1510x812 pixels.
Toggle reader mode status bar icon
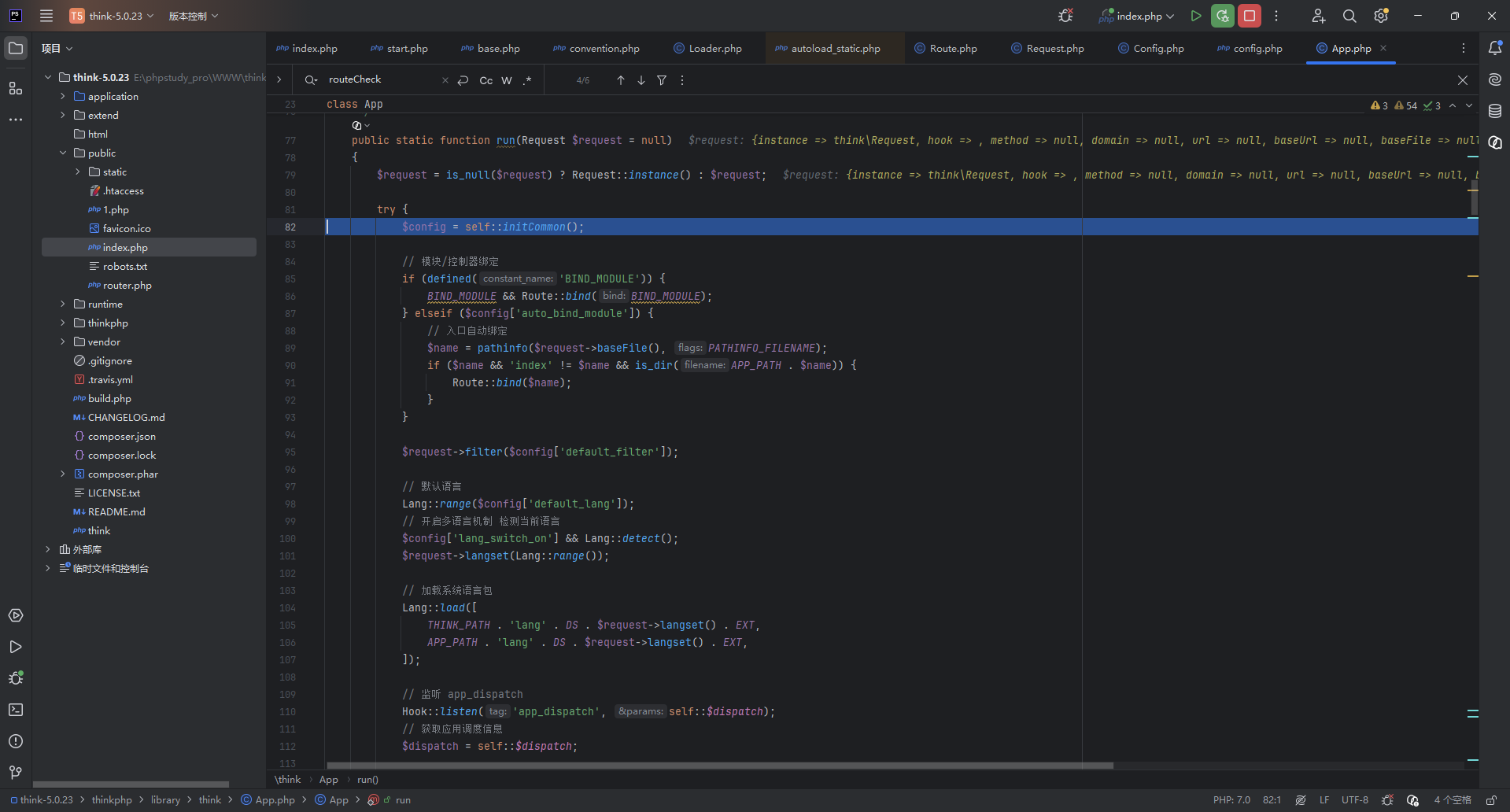(x=1301, y=800)
